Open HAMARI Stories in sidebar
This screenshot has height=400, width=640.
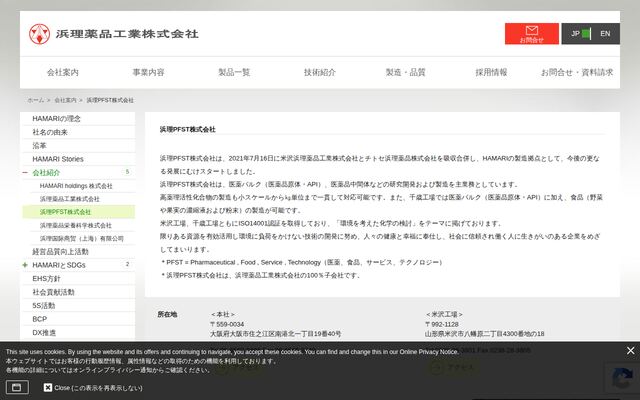pos(78,159)
